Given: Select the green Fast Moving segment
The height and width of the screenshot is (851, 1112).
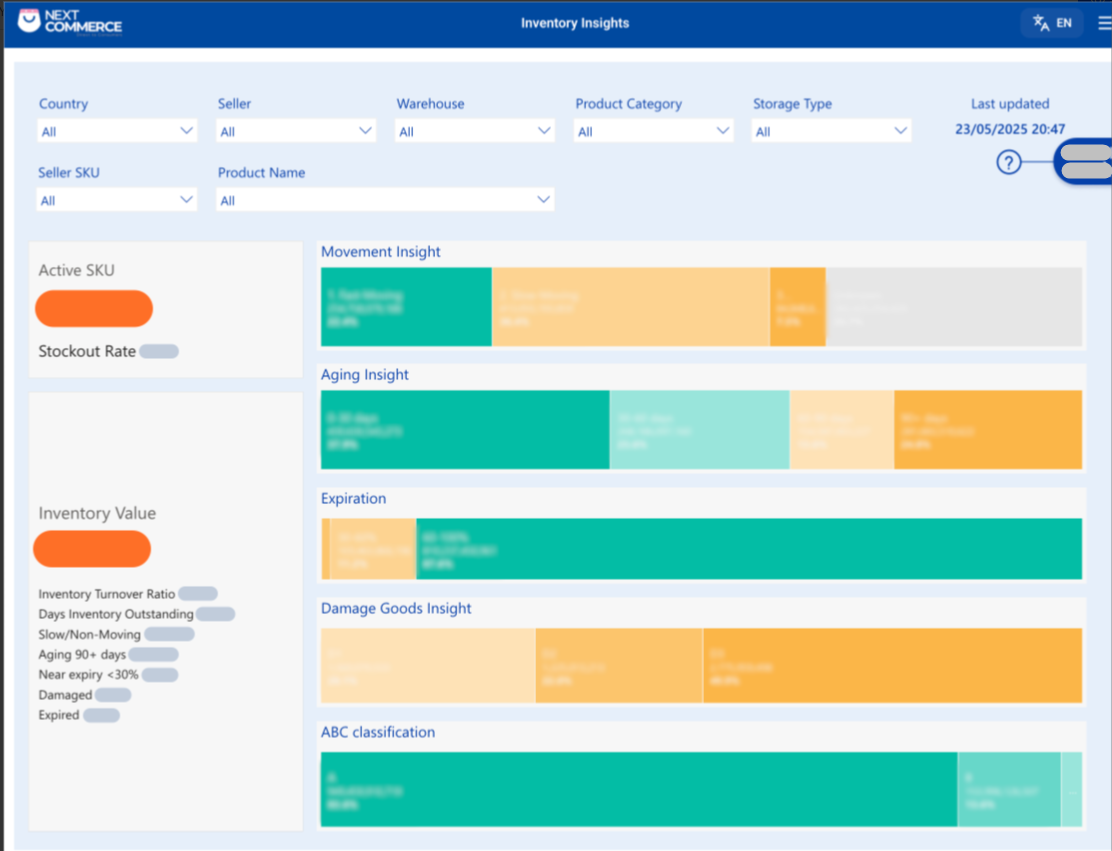Looking at the screenshot, I should 406,307.
